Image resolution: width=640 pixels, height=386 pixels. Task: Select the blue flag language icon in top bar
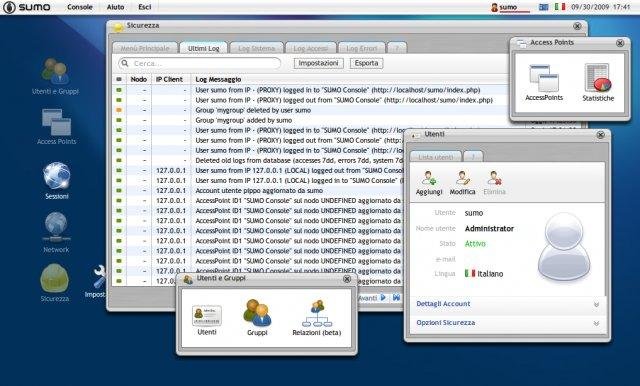pyautogui.click(x=544, y=7)
